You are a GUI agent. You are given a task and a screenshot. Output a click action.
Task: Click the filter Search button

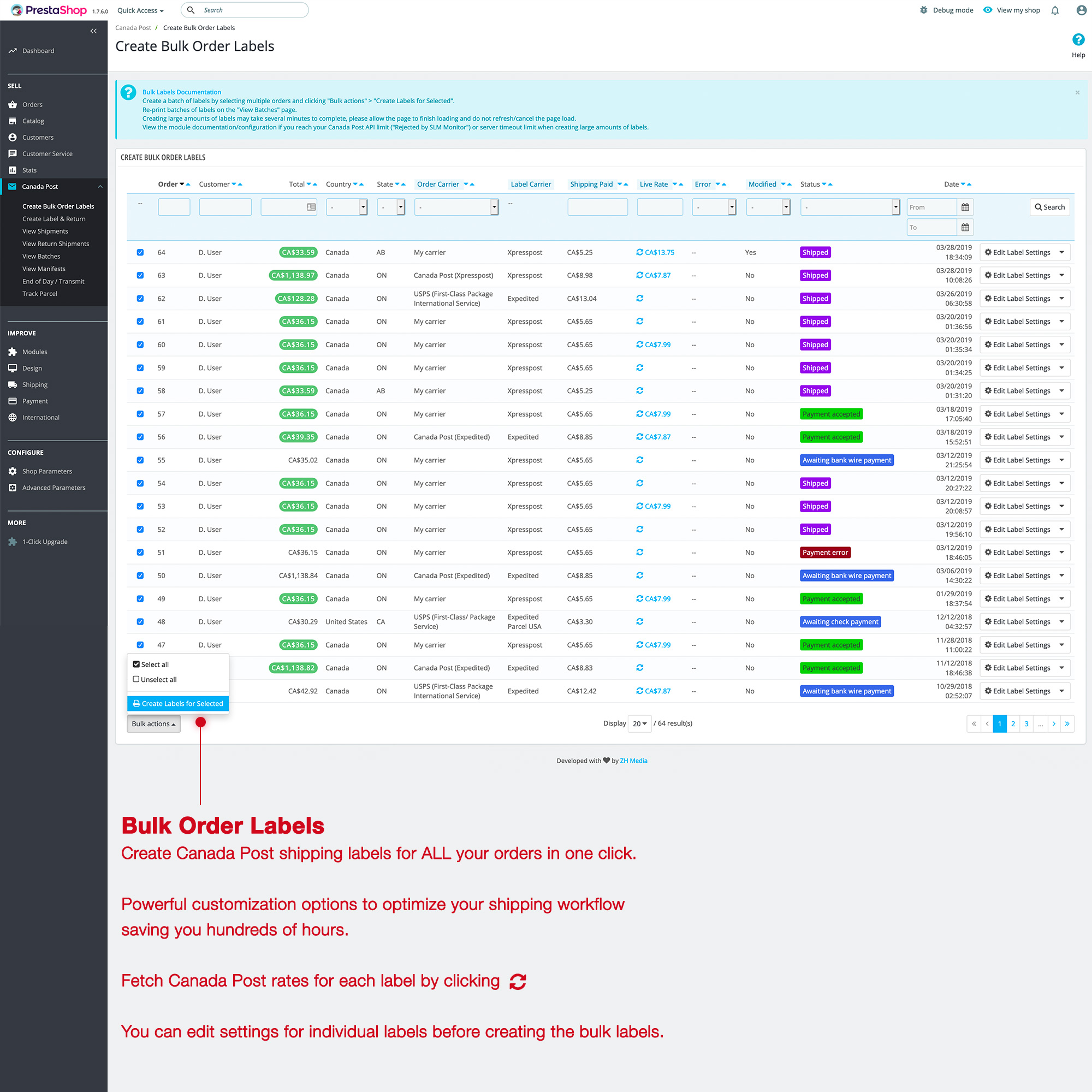(x=1049, y=207)
